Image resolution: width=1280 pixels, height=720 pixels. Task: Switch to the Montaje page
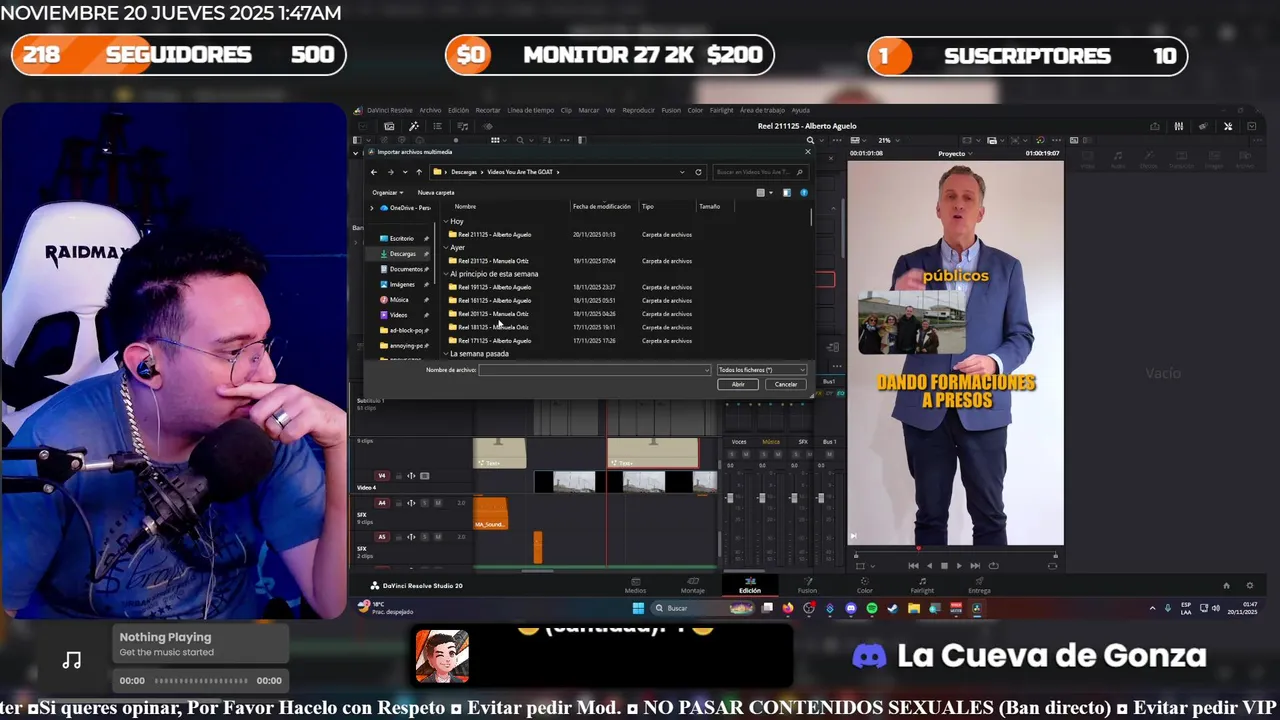click(x=693, y=585)
